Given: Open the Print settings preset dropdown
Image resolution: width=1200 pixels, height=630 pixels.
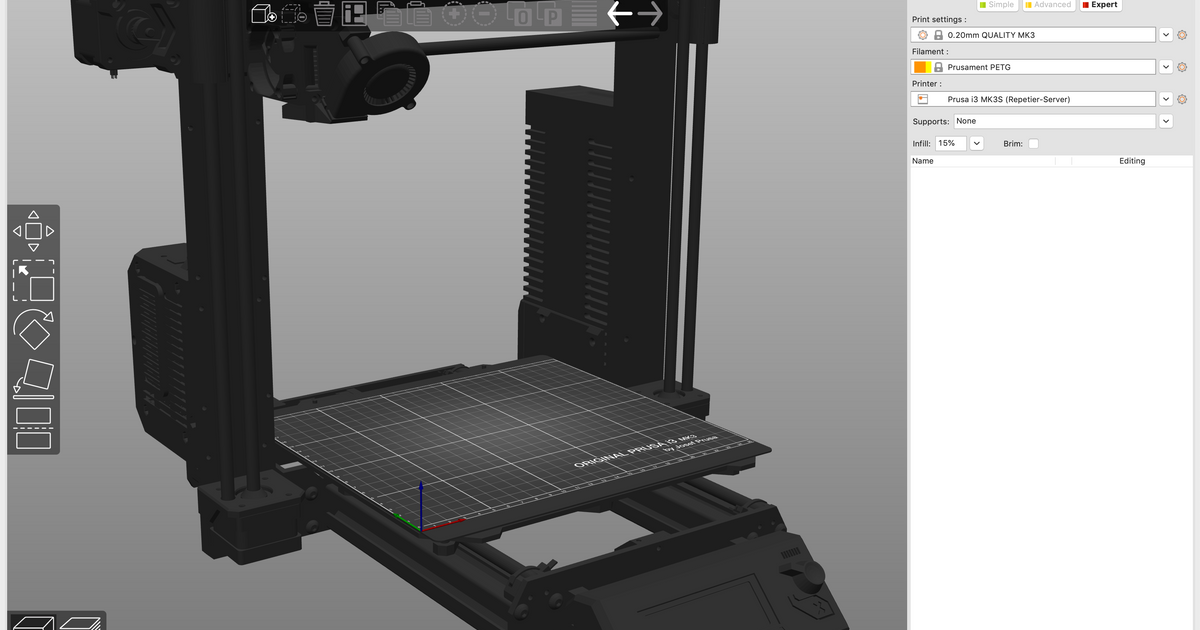Looking at the screenshot, I should click(1165, 35).
